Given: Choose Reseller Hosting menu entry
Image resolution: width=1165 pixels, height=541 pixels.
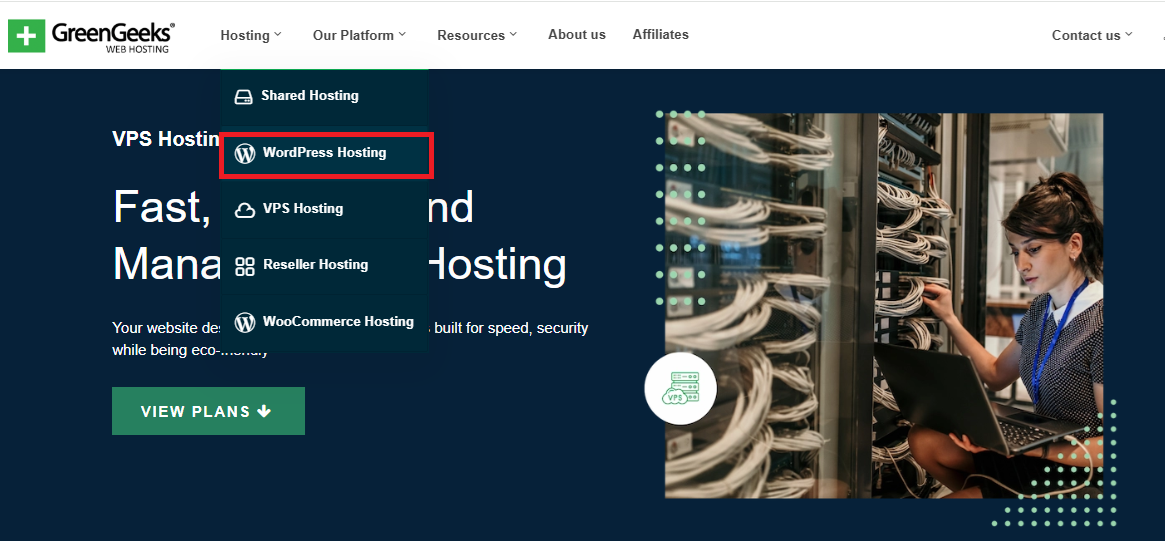Looking at the screenshot, I should (x=325, y=265).
